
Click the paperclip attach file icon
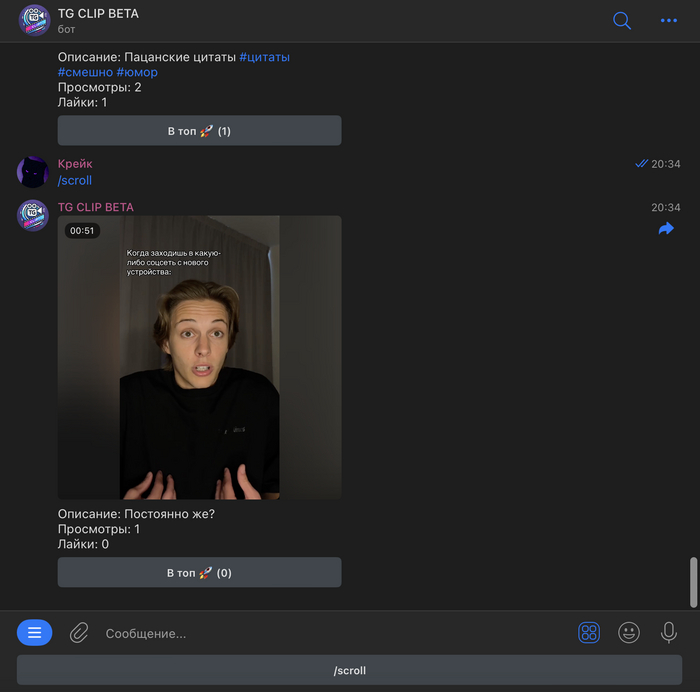[79, 632]
